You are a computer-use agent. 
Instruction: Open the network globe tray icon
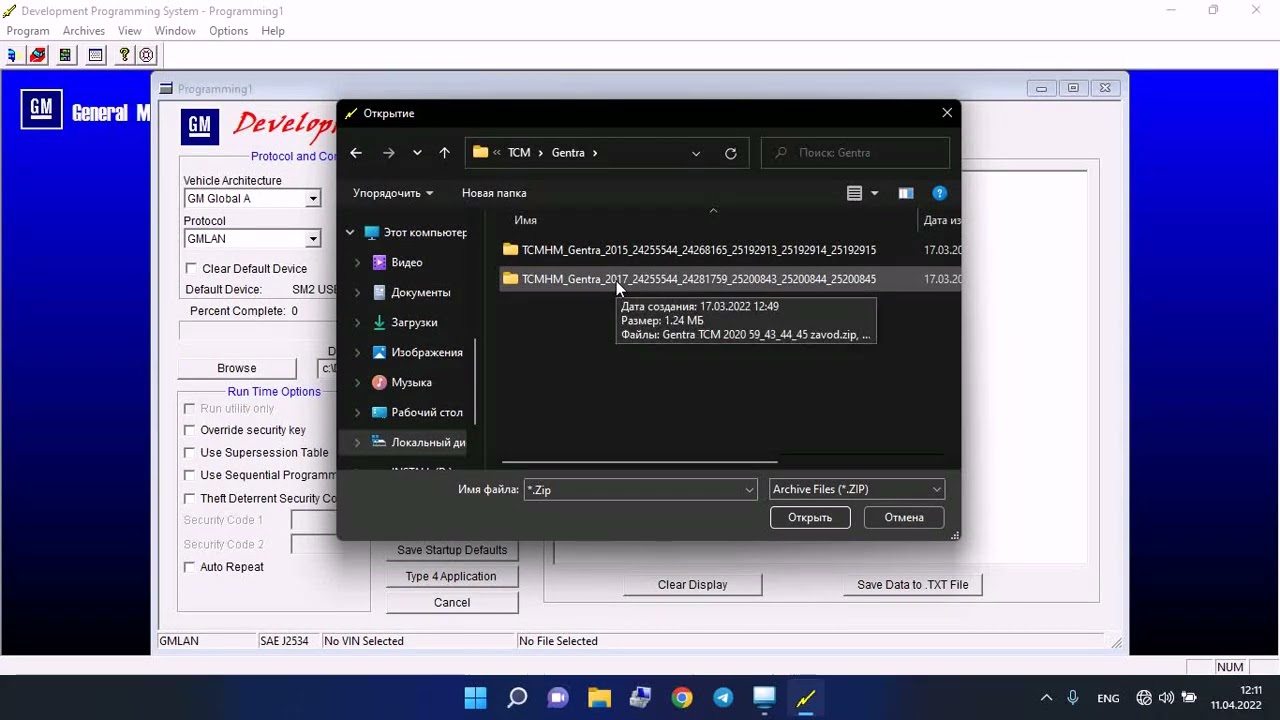click(1144, 698)
